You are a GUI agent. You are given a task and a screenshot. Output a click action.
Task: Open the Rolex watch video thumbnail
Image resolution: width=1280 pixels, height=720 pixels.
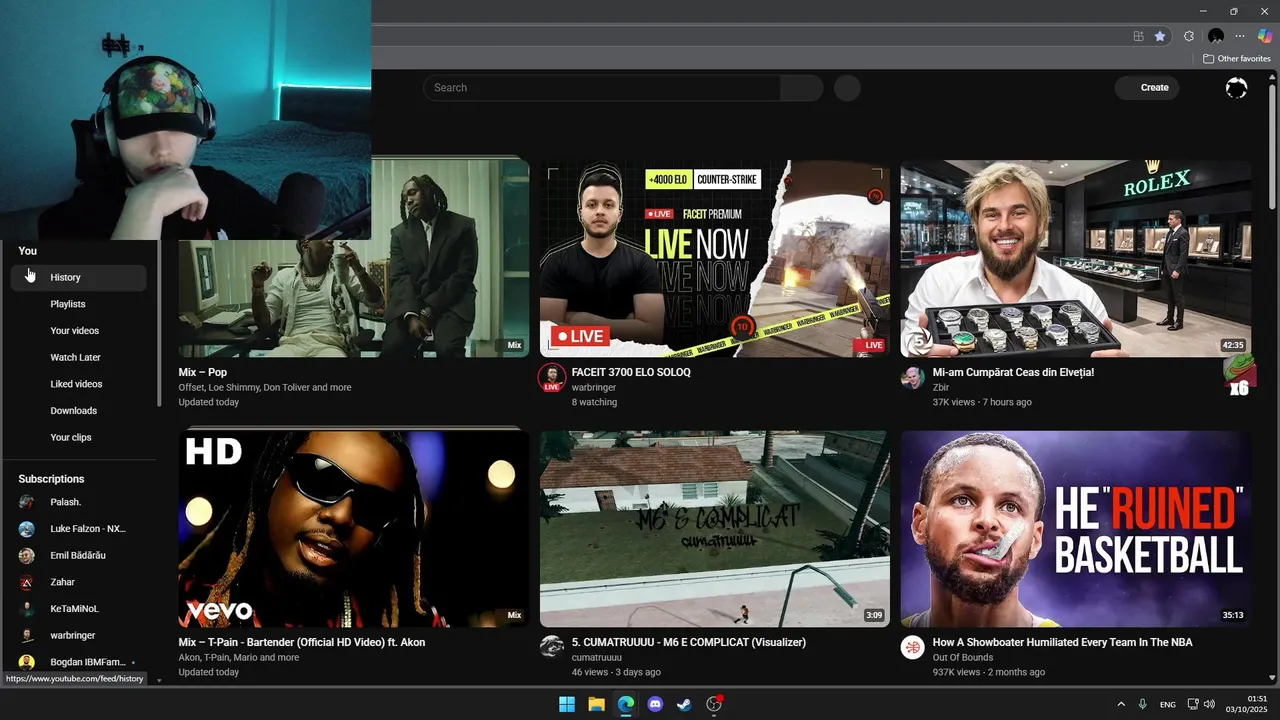(x=1076, y=258)
